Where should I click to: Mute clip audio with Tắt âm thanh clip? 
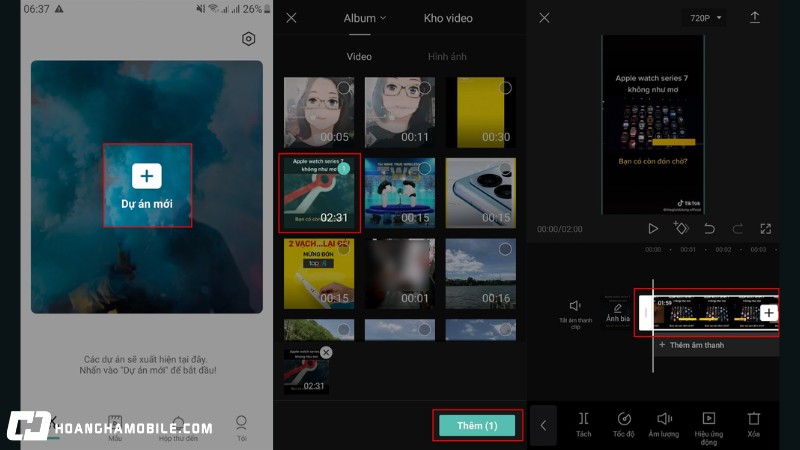(x=575, y=311)
